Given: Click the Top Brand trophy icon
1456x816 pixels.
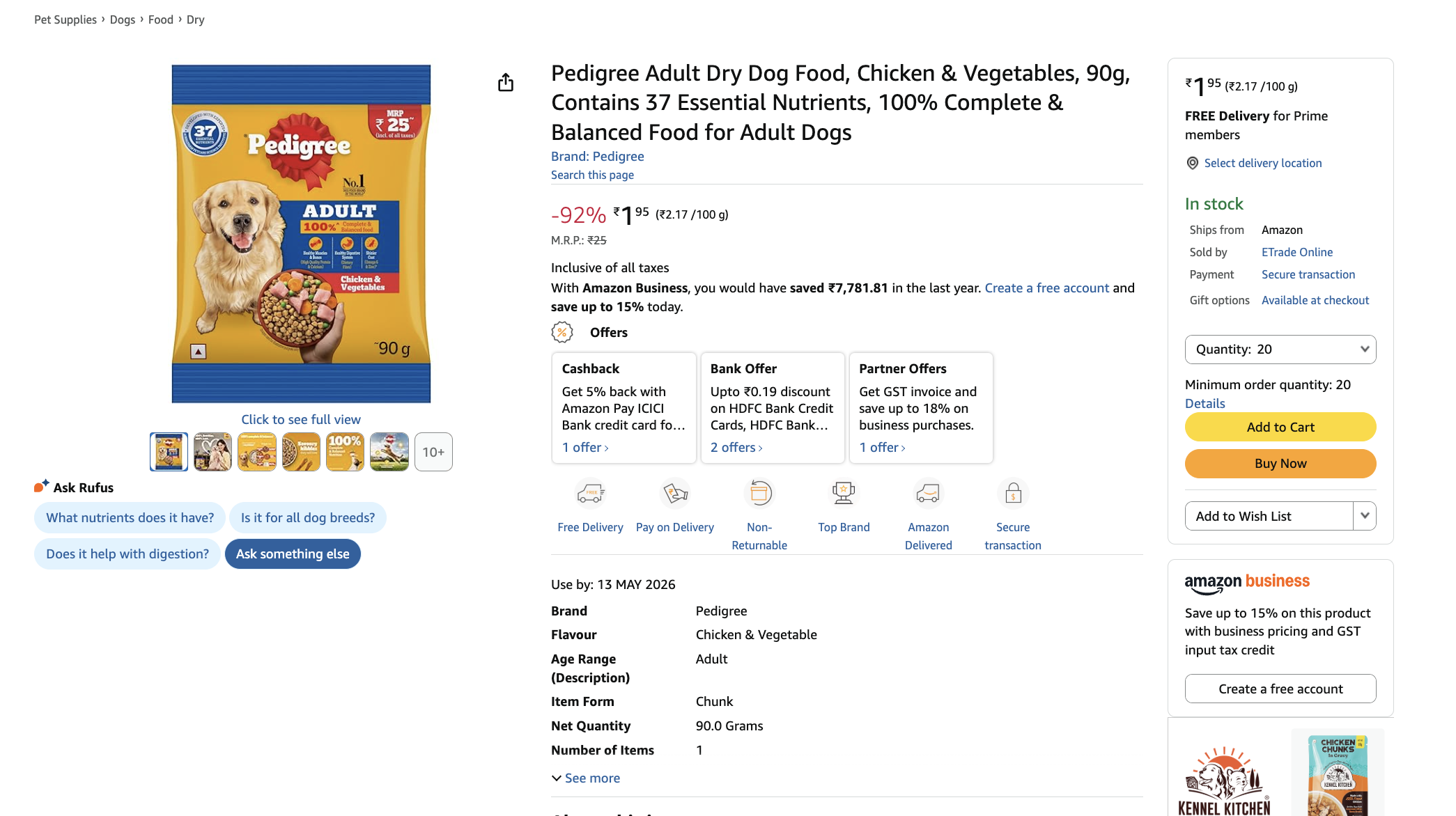Looking at the screenshot, I should [844, 494].
